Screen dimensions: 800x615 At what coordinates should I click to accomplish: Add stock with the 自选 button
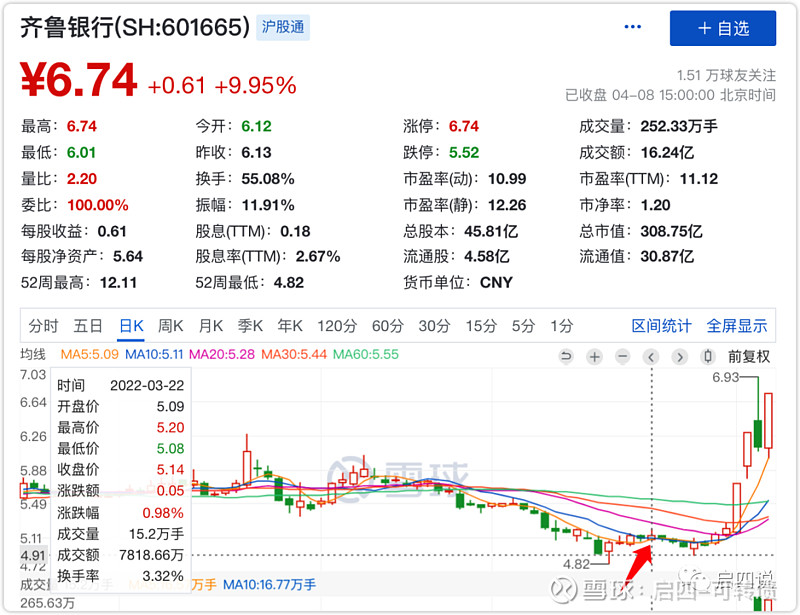722,28
